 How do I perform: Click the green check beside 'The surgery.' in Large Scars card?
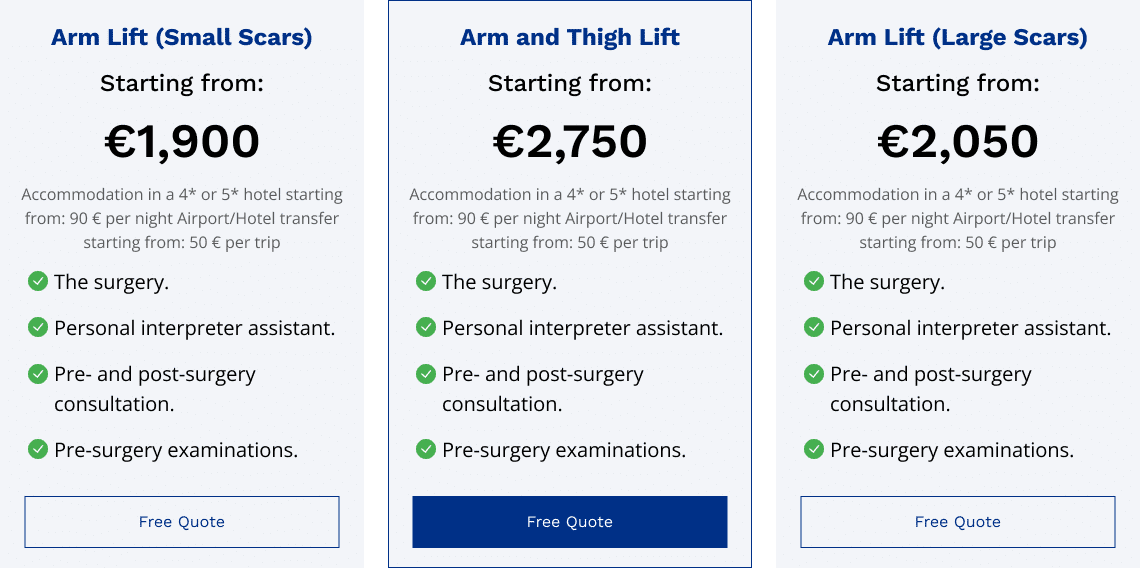814,281
